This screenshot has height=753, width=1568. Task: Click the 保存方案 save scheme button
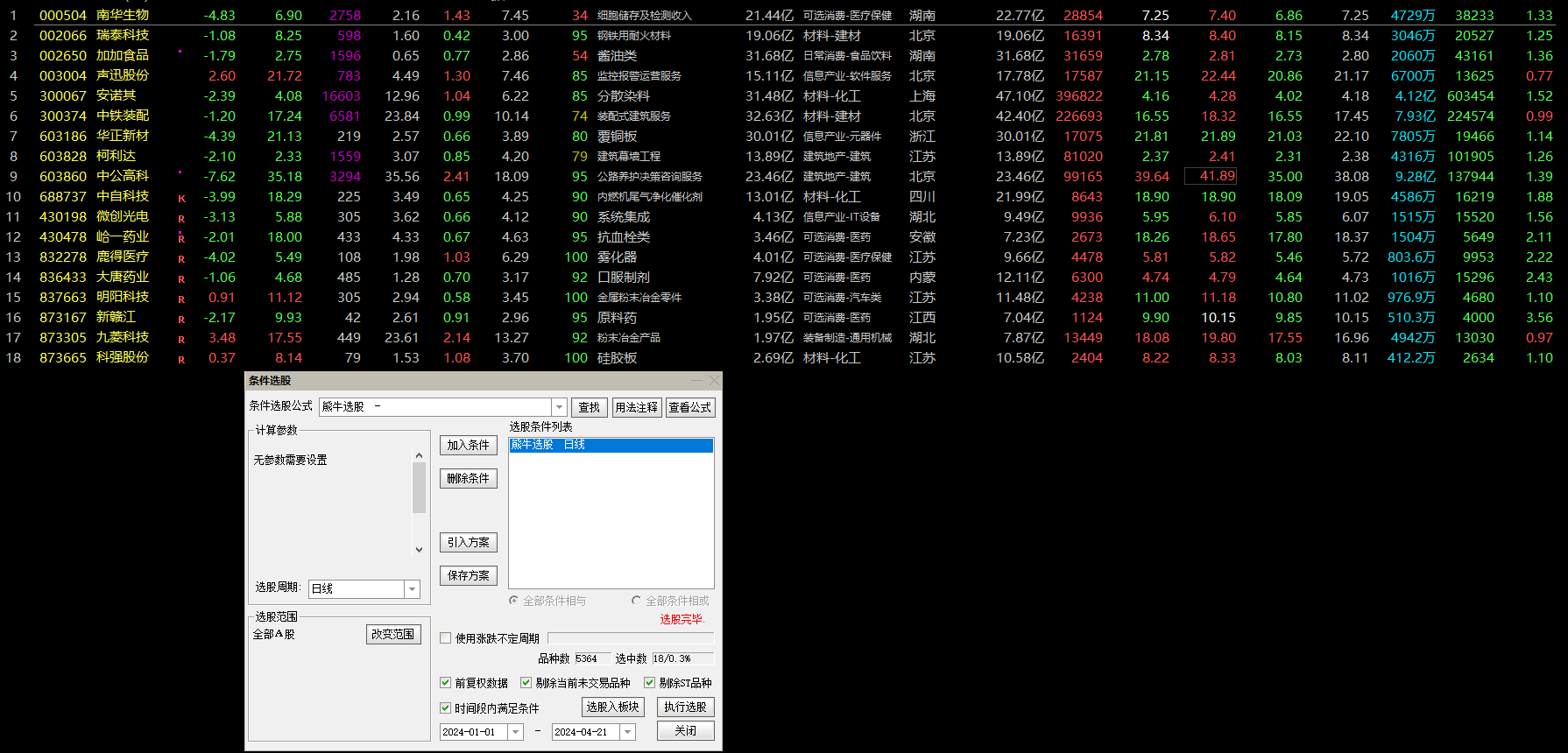469,575
